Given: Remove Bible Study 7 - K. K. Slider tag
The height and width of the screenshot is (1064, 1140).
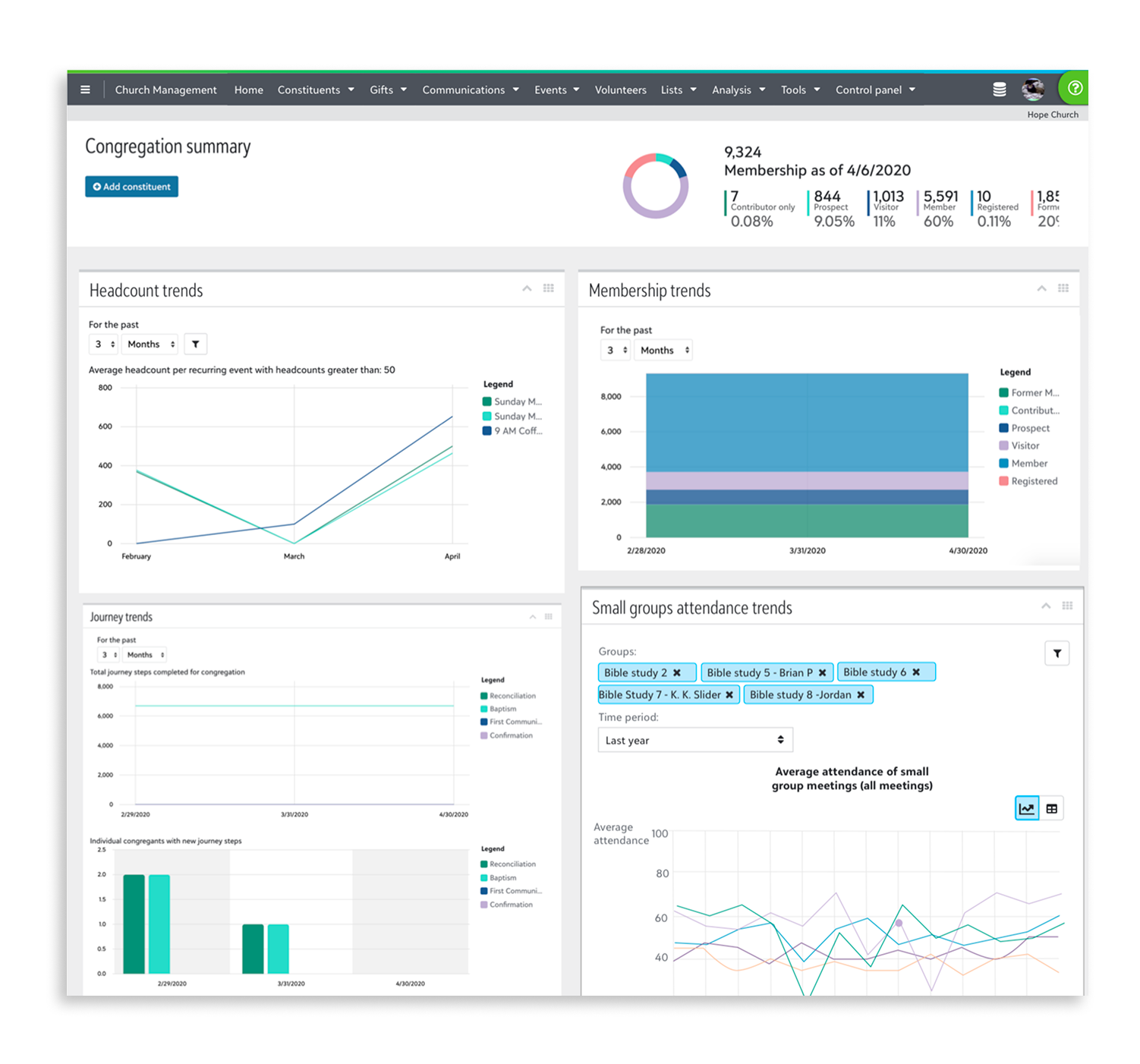Looking at the screenshot, I should point(729,694).
